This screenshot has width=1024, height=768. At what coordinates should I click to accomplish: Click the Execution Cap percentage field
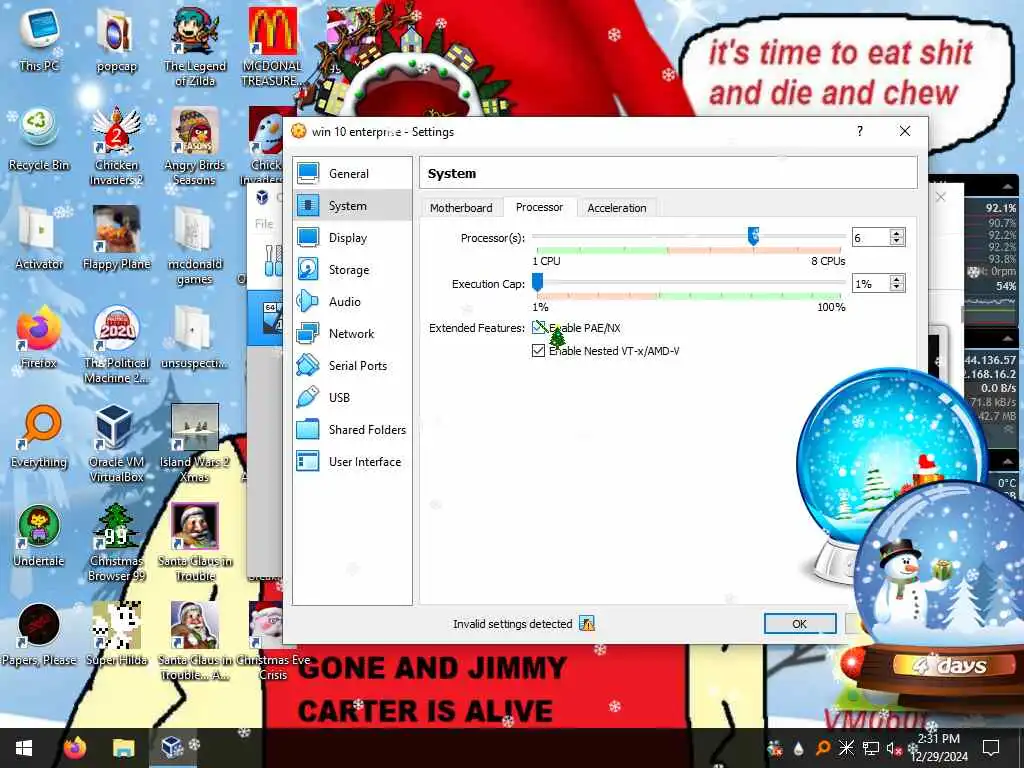(x=871, y=283)
